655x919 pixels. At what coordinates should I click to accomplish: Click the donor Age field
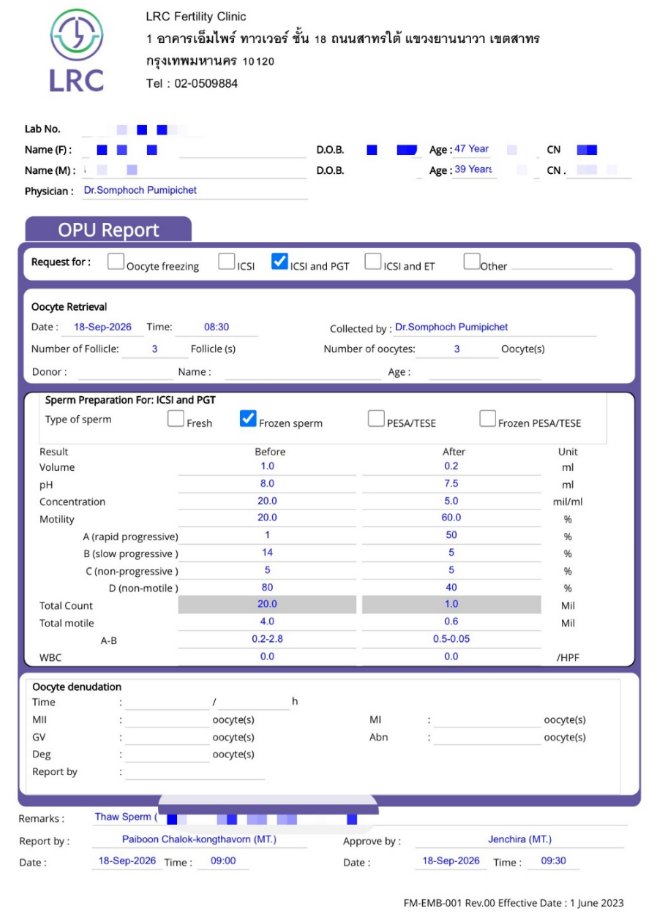tap(485, 372)
